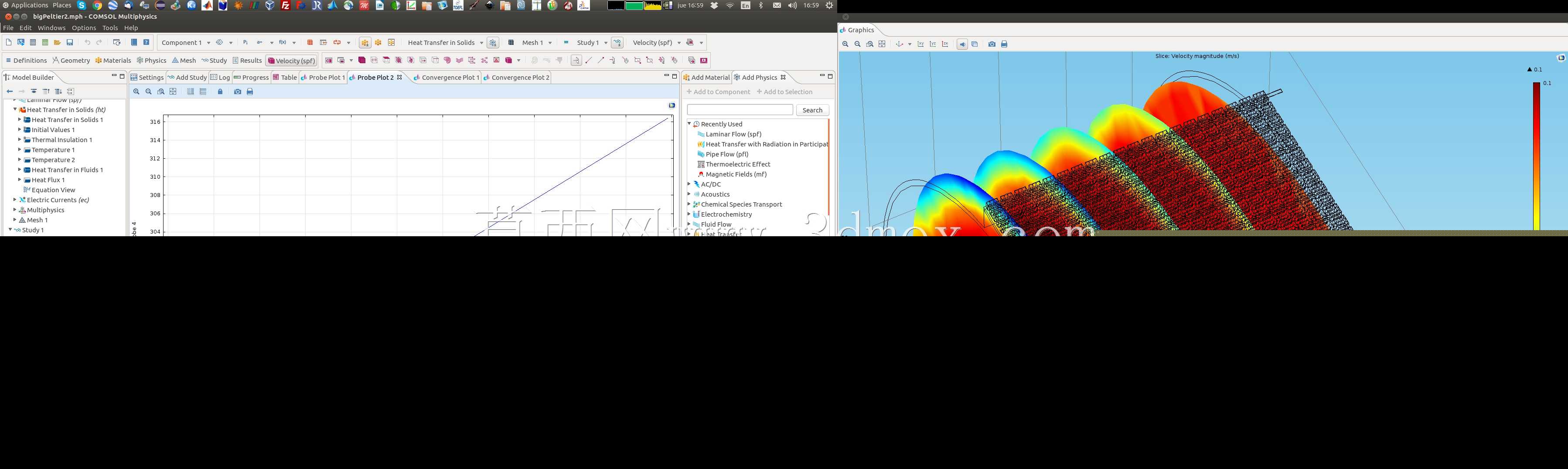Click the Model Builder previous-node arrow

tap(10, 92)
